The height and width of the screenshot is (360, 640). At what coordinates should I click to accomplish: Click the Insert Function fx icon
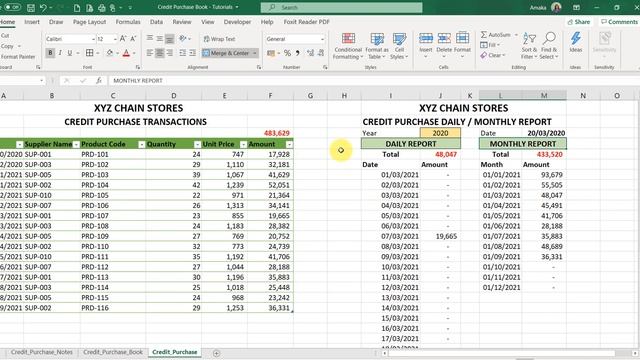(99, 81)
